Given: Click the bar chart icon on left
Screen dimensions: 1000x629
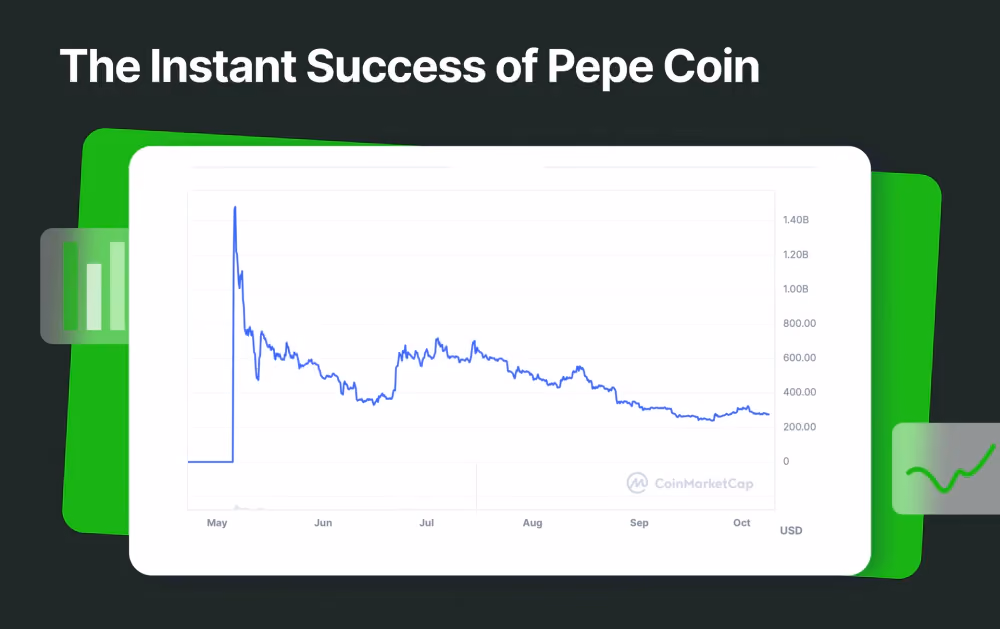Looking at the screenshot, I should pos(94,285).
